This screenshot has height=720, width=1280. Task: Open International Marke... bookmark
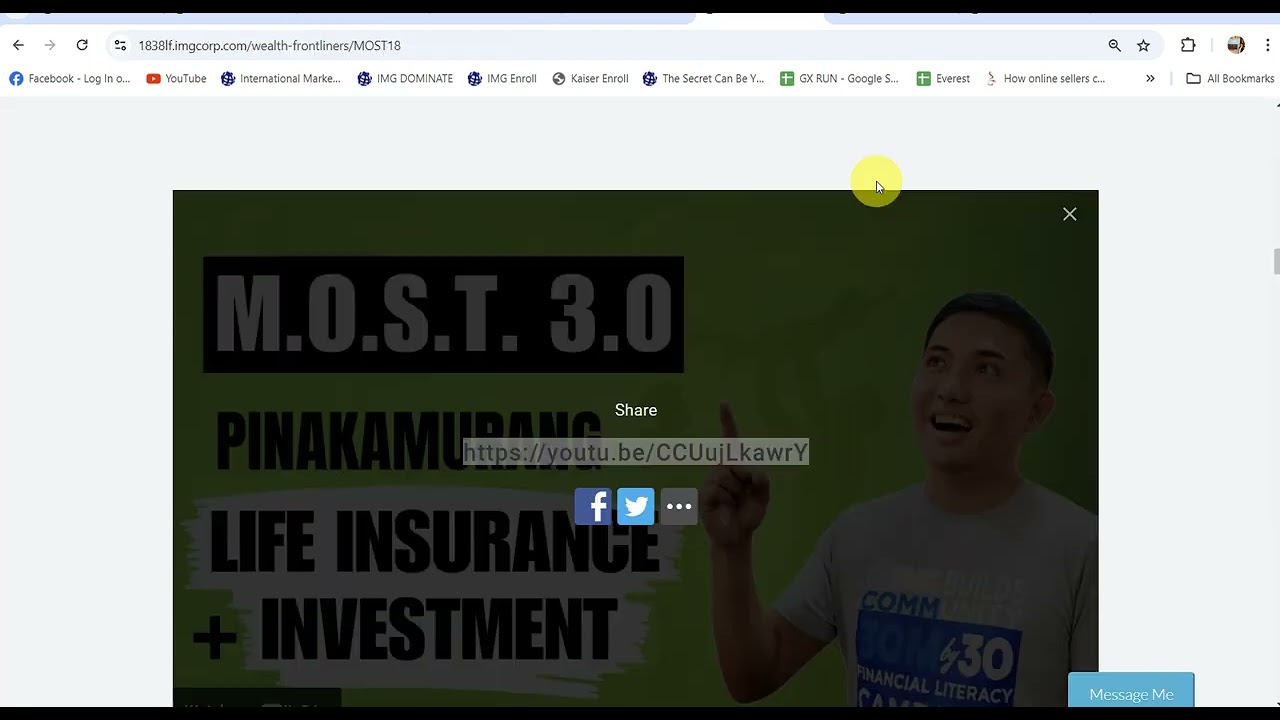point(281,78)
